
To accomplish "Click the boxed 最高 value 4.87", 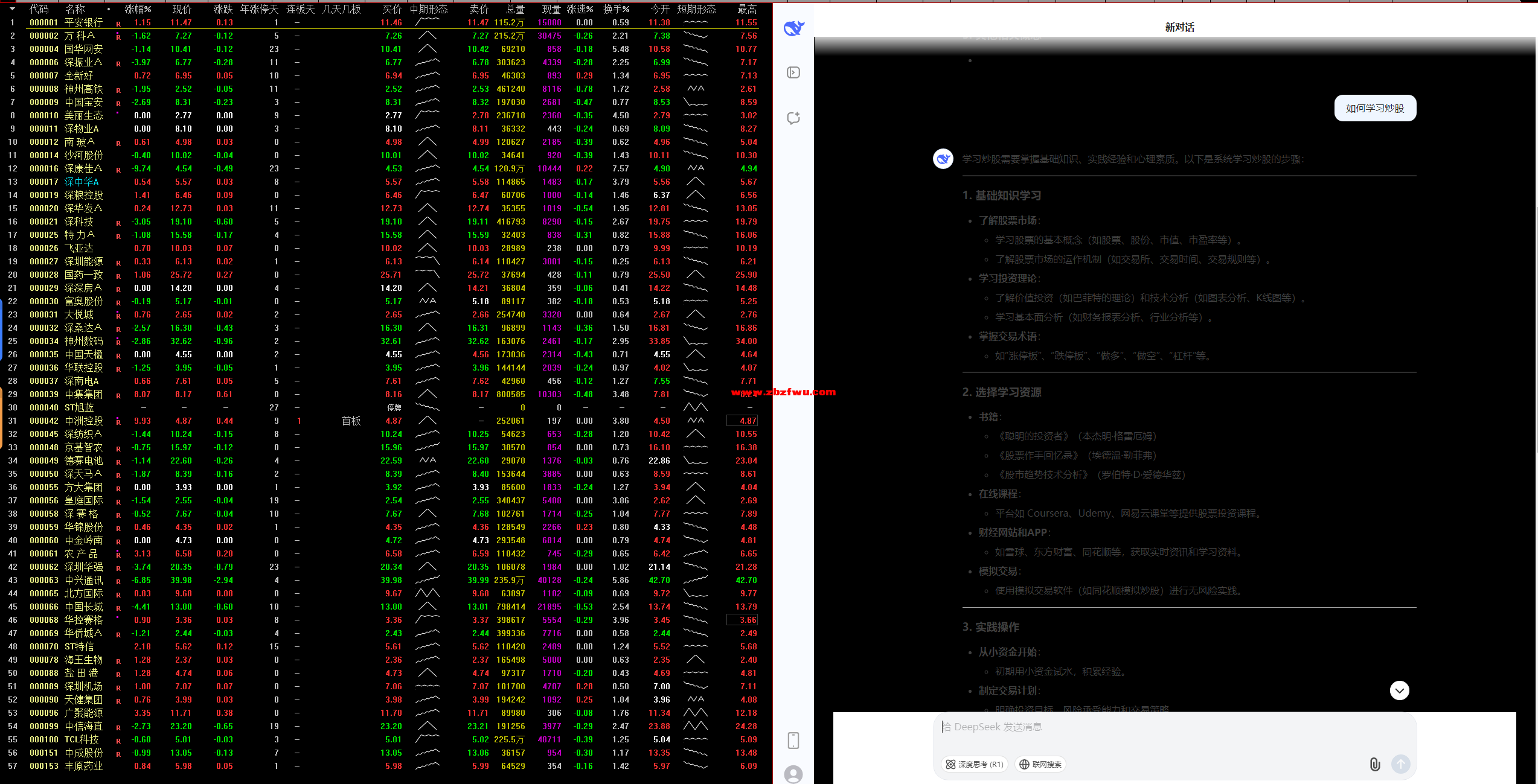I will [x=742, y=421].
